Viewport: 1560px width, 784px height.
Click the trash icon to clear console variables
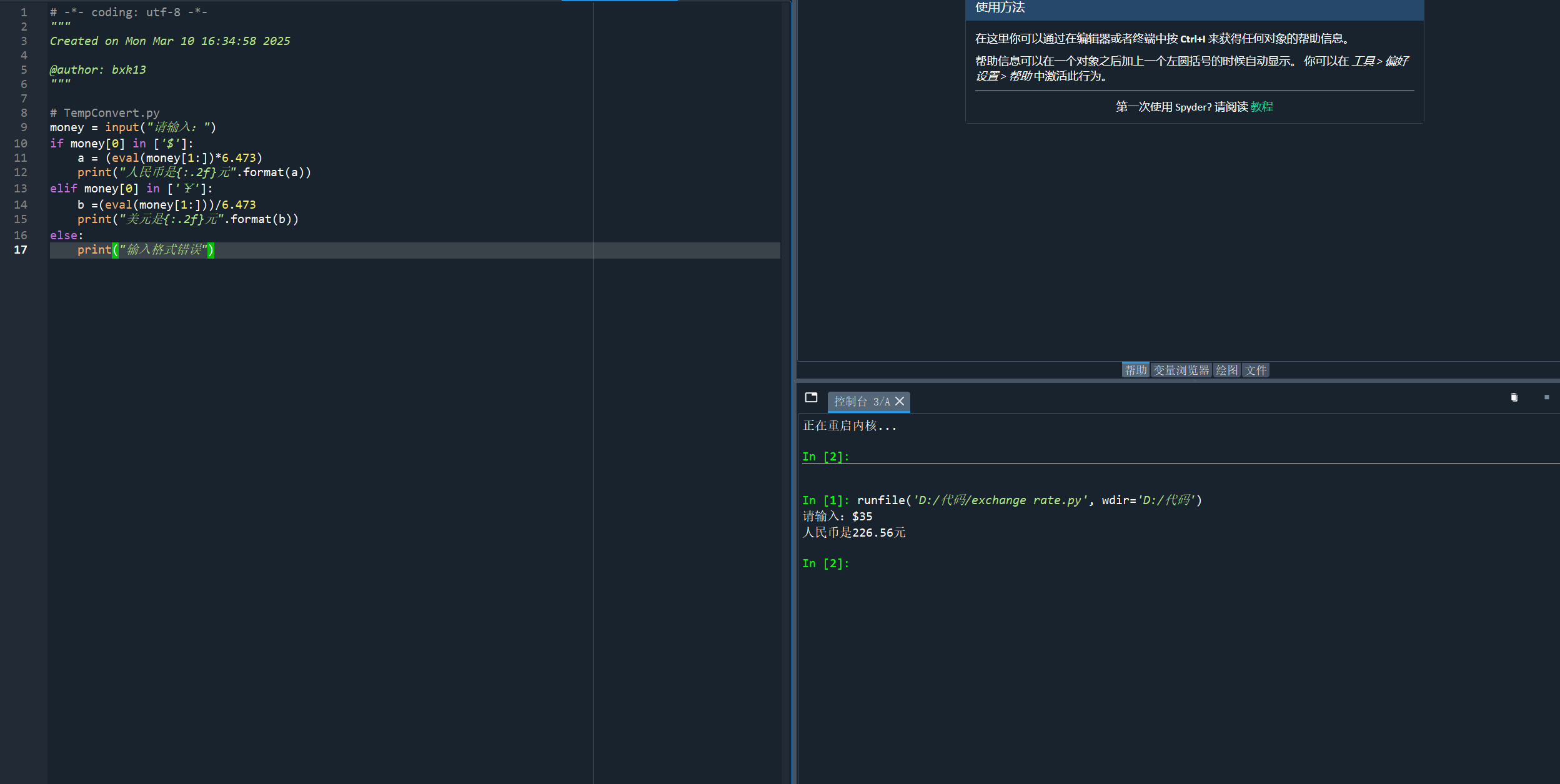click(1514, 397)
